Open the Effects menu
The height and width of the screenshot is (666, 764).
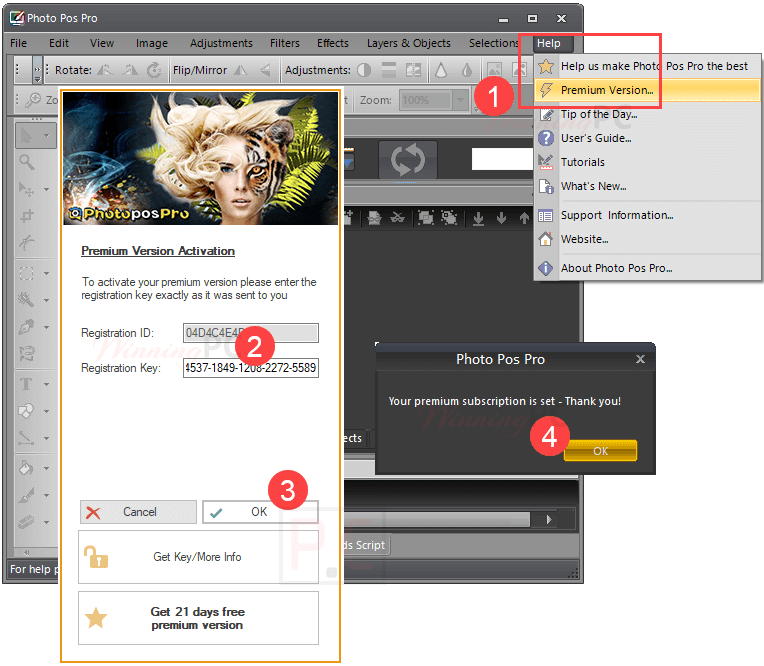[333, 43]
